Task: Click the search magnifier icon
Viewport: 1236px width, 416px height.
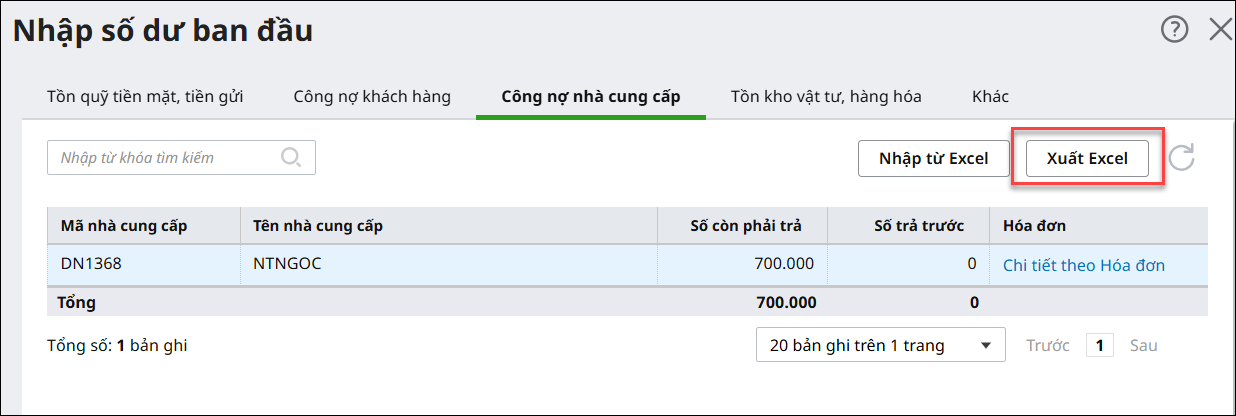Action: [291, 158]
